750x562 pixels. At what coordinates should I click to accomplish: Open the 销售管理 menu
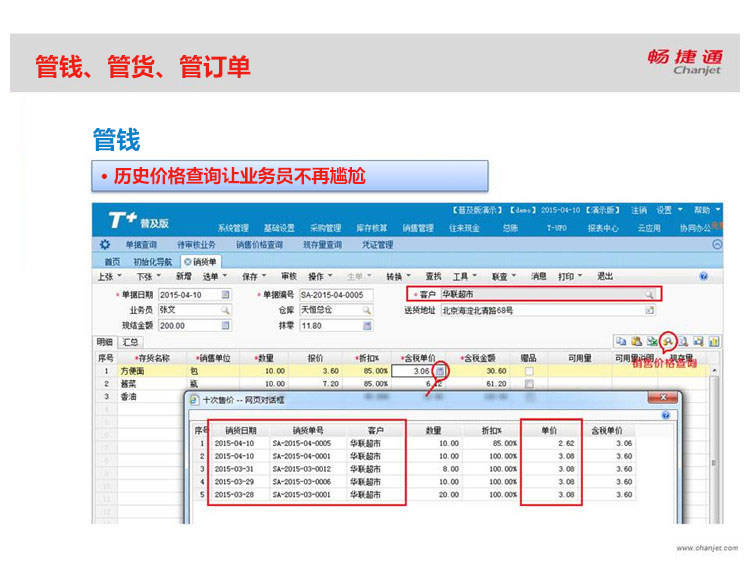(418, 228)
